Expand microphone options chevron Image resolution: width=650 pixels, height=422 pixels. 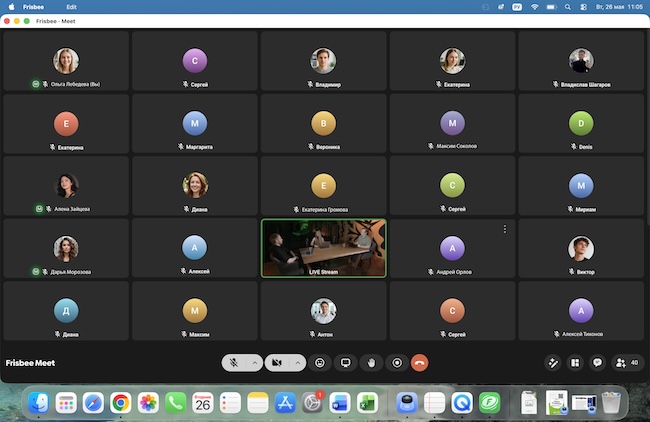click(255, 363)
